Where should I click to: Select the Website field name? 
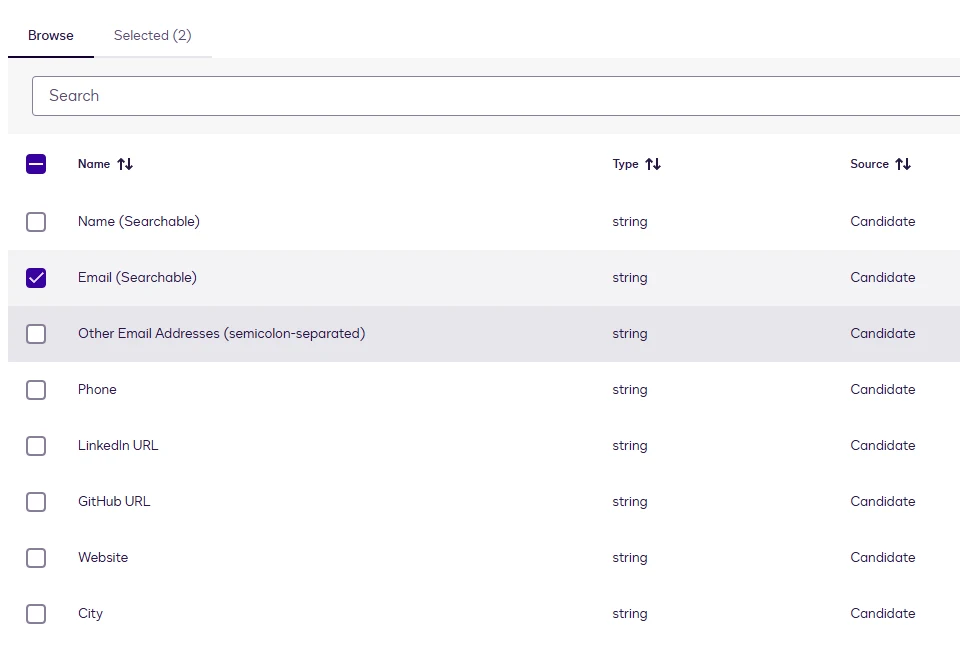(x=103, y=558)
